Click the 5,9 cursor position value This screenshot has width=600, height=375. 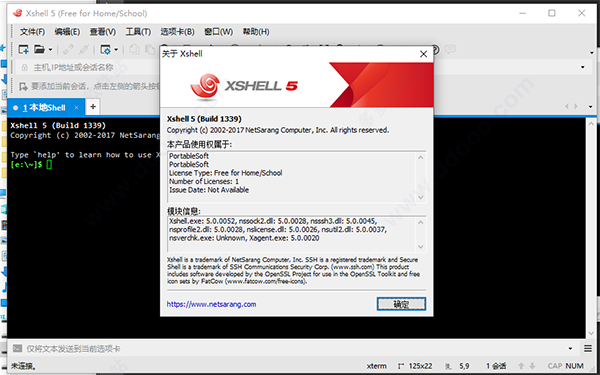pos(464,366)
